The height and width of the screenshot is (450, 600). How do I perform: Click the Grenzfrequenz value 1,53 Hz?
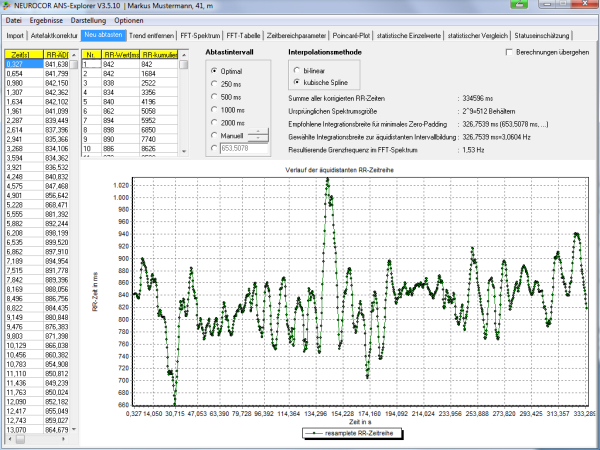pos(473,150)
